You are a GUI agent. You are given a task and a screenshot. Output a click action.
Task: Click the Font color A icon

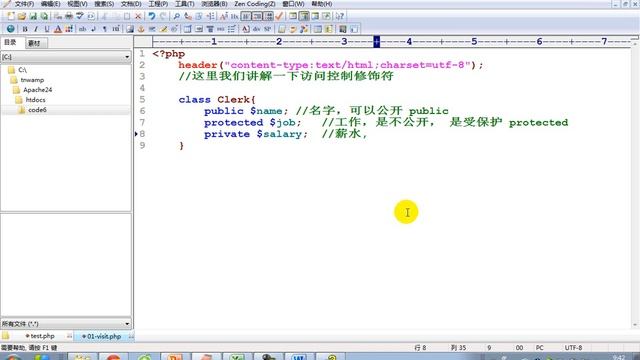(58, 29)
